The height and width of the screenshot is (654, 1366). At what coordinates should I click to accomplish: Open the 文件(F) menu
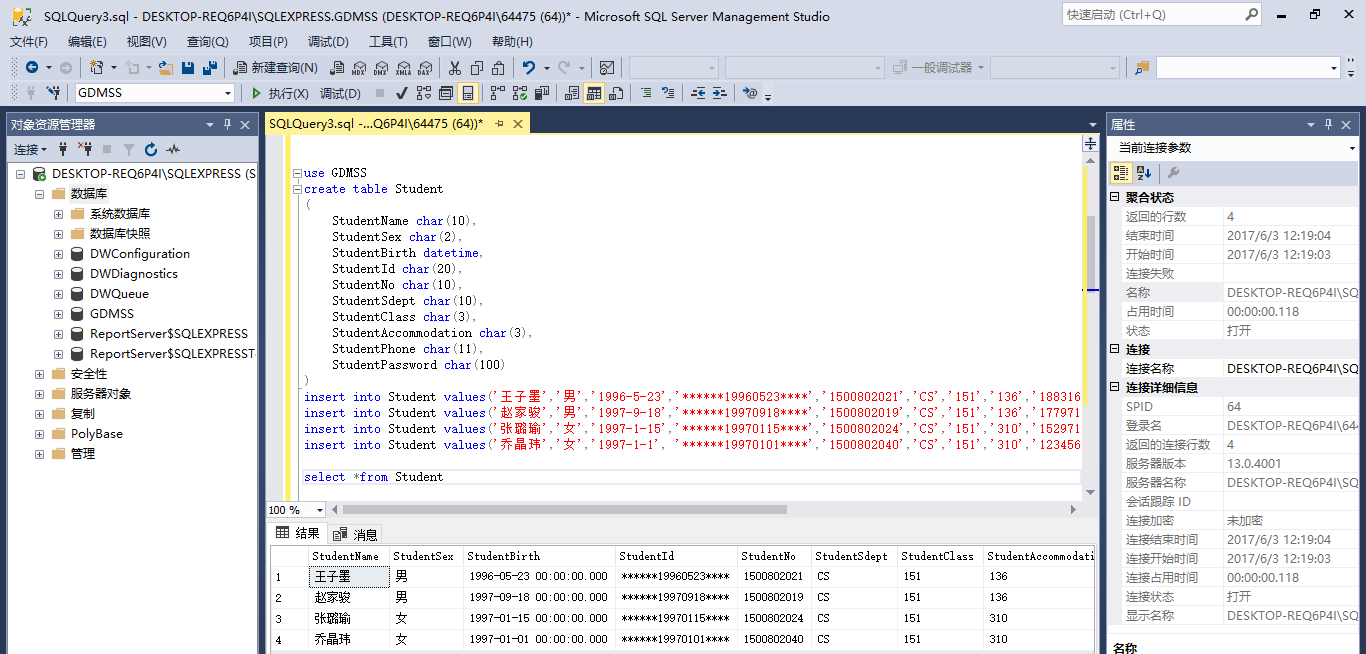coord(29,42)
